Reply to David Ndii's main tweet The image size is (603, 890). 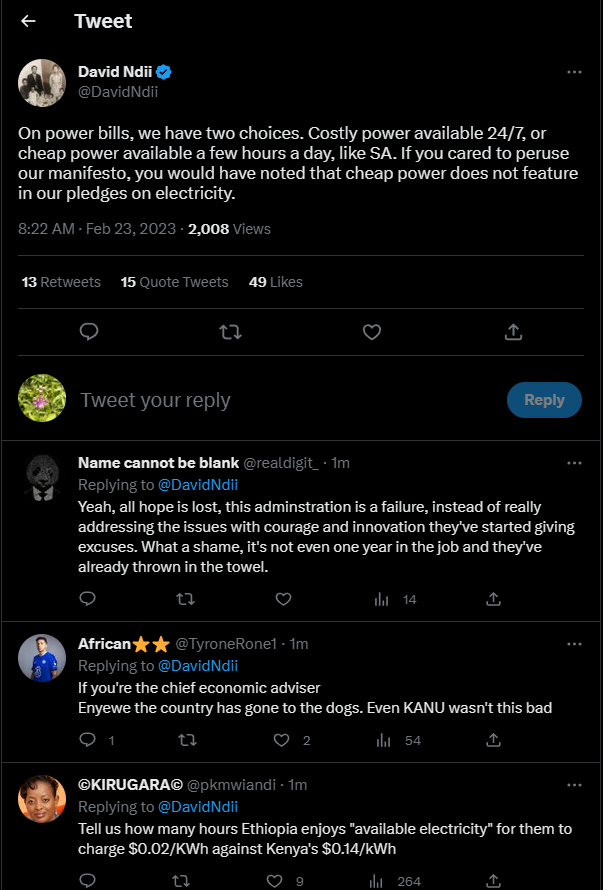coord(88,332)
